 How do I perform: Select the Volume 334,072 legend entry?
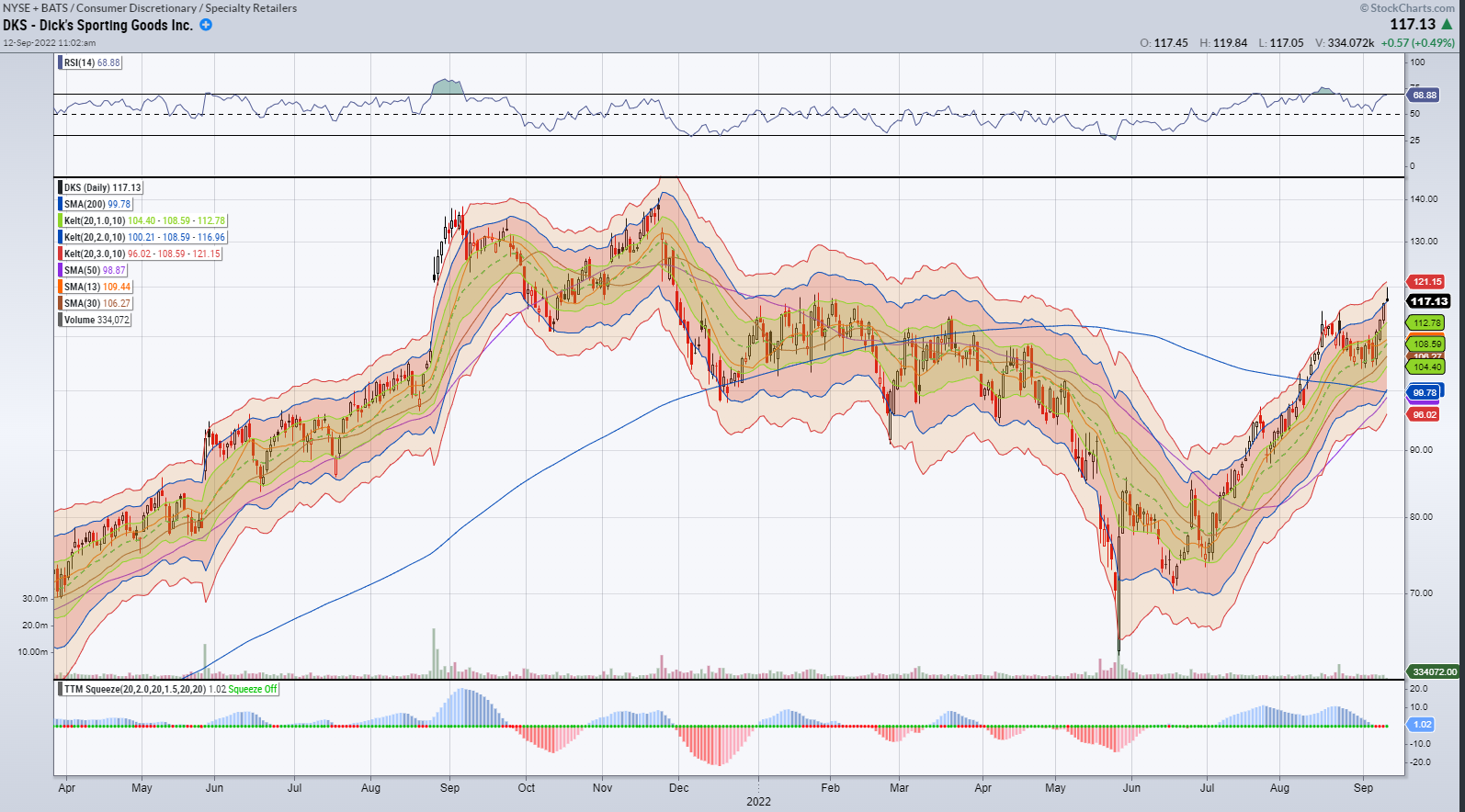tap(96, 320)
